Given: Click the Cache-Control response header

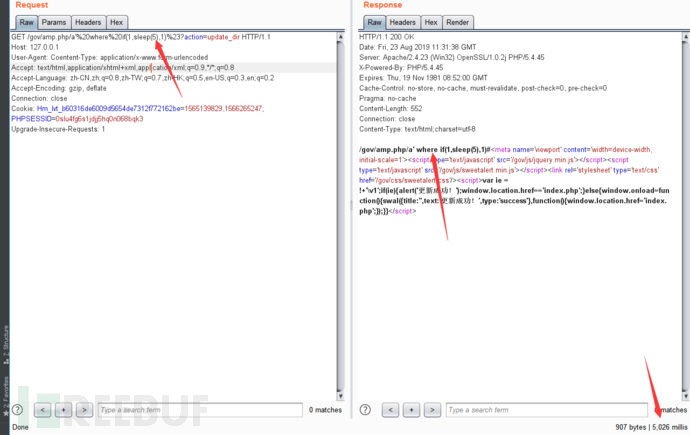Looking at the screenshot, I should point(483,88).
